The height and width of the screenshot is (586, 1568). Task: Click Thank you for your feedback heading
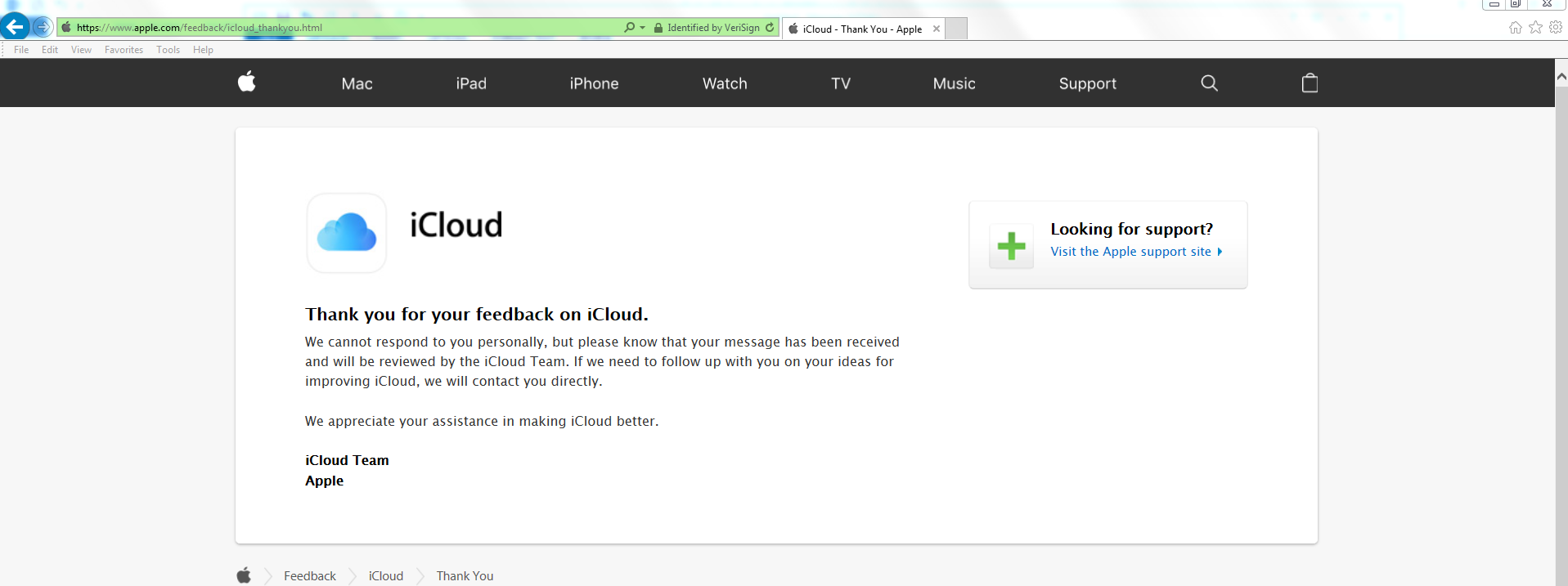477,315
